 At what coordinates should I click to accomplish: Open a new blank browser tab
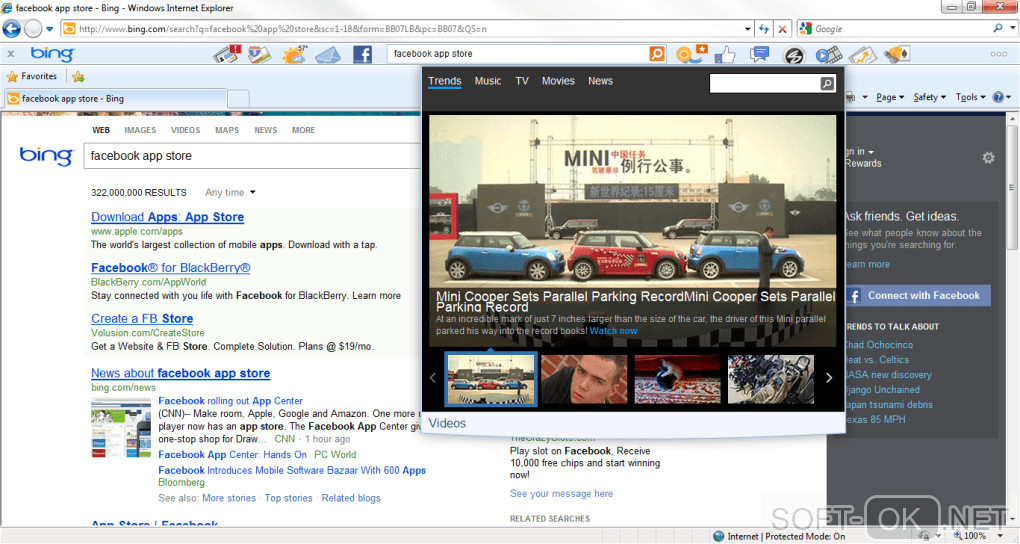coord(238,99)
